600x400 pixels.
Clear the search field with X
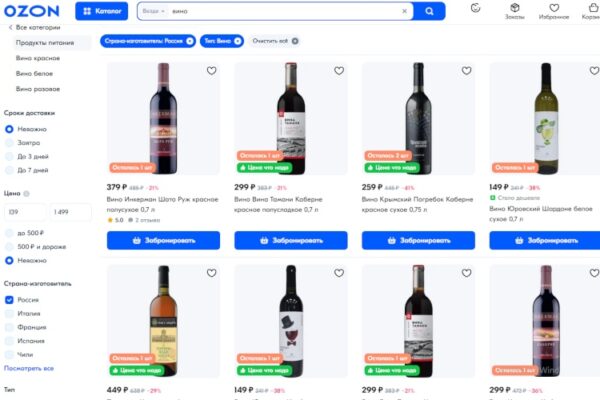tap(404, 11)
